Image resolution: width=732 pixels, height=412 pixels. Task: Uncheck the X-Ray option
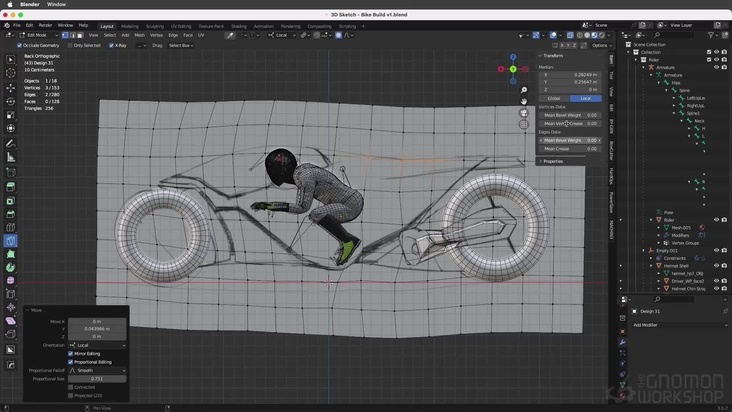(111, 45)
